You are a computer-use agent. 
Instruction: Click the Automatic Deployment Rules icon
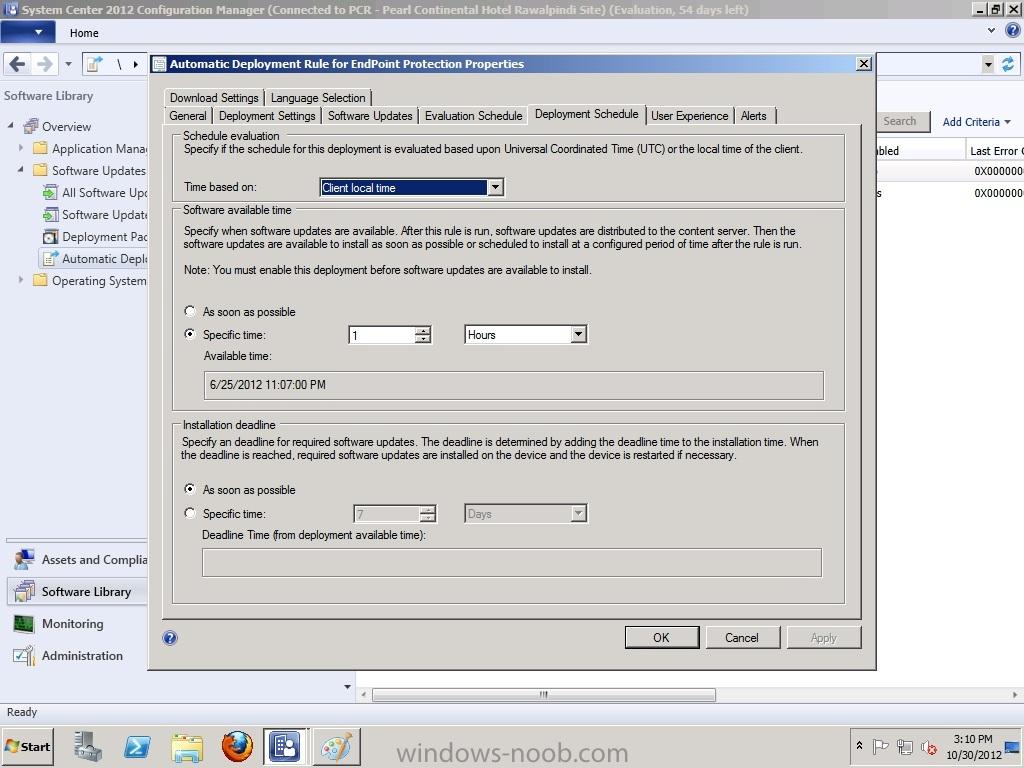click(50, 259)
